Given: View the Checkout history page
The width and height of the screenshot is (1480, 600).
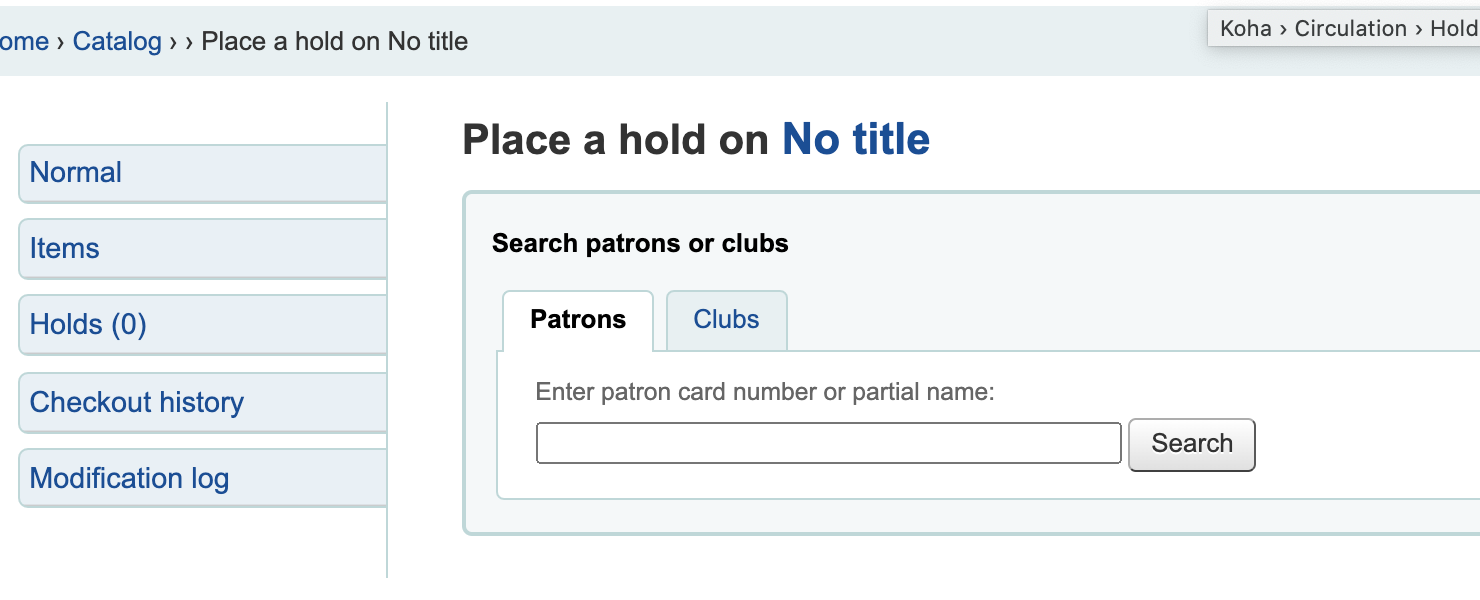Looking at the screenshot, I should coord(137,402).
